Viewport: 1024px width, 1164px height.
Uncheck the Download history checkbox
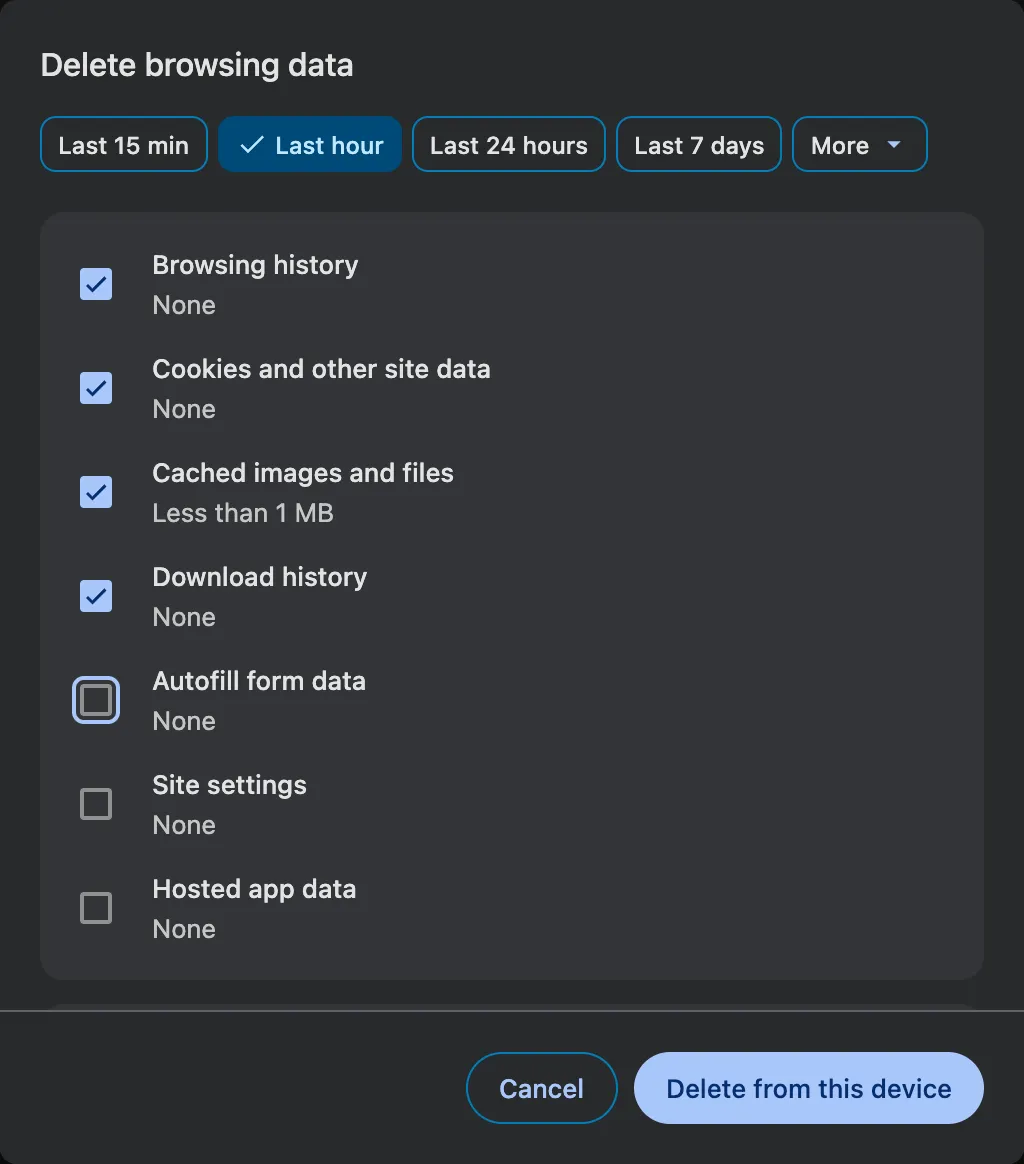[96, 596]
